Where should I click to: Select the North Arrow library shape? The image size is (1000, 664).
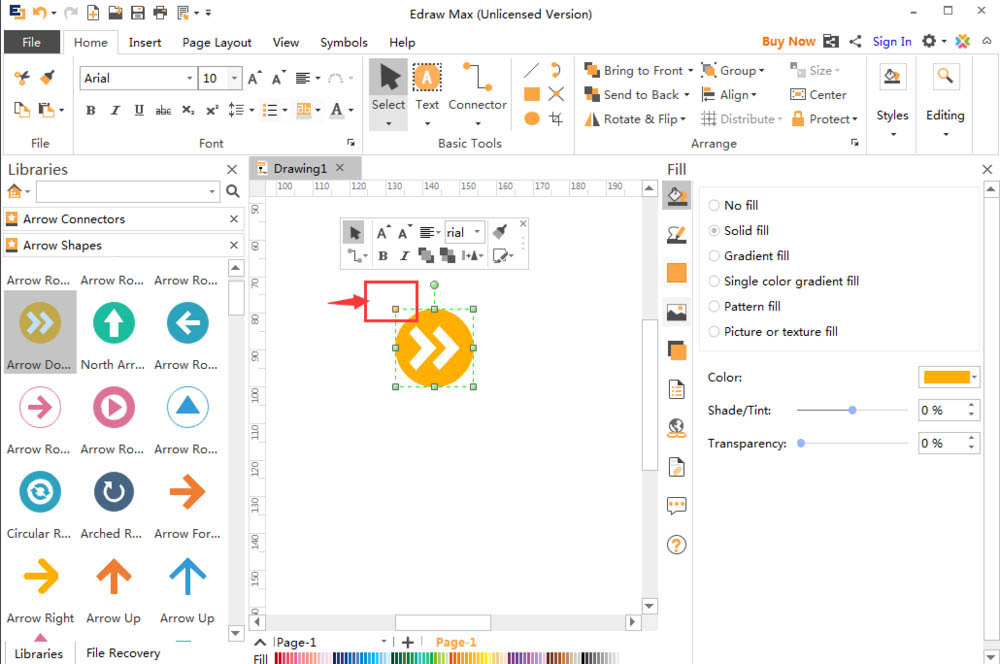click(114, 332)
